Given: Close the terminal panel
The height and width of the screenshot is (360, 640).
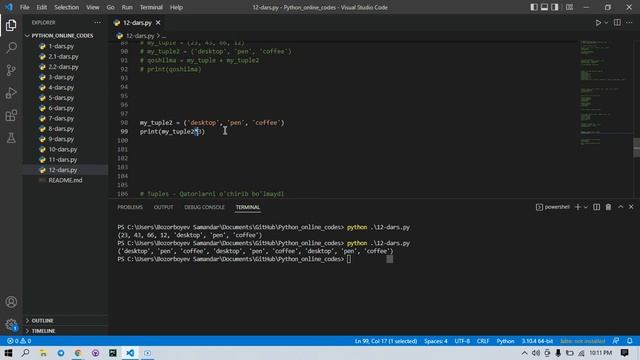Looking at the screenshot, I should [631, 207].
